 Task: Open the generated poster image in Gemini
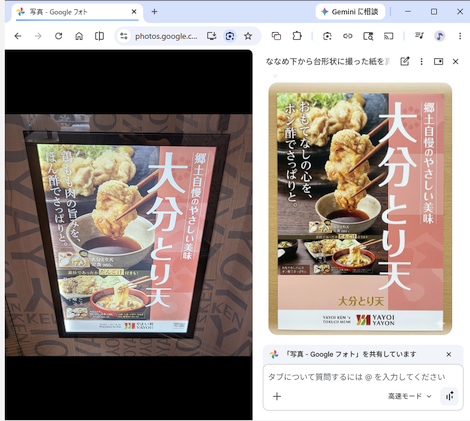(x=360, y=209)
